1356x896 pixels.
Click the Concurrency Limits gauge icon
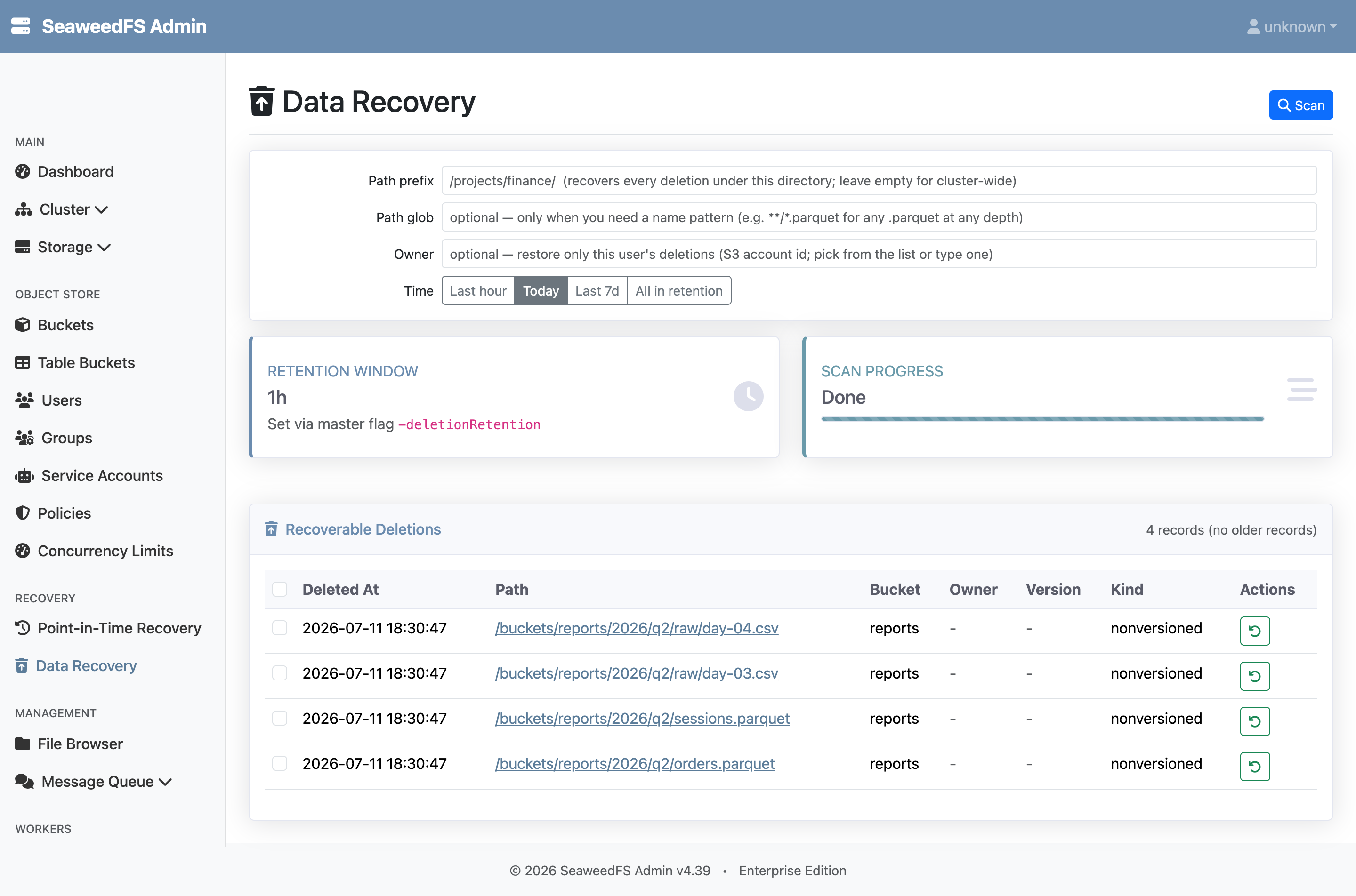(x=23, y=551)
